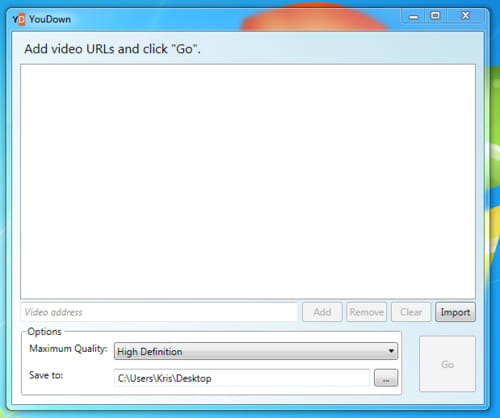Open the browse folder button with ellipsis
The width and height of the screenshot is (500, 418).
386,378
